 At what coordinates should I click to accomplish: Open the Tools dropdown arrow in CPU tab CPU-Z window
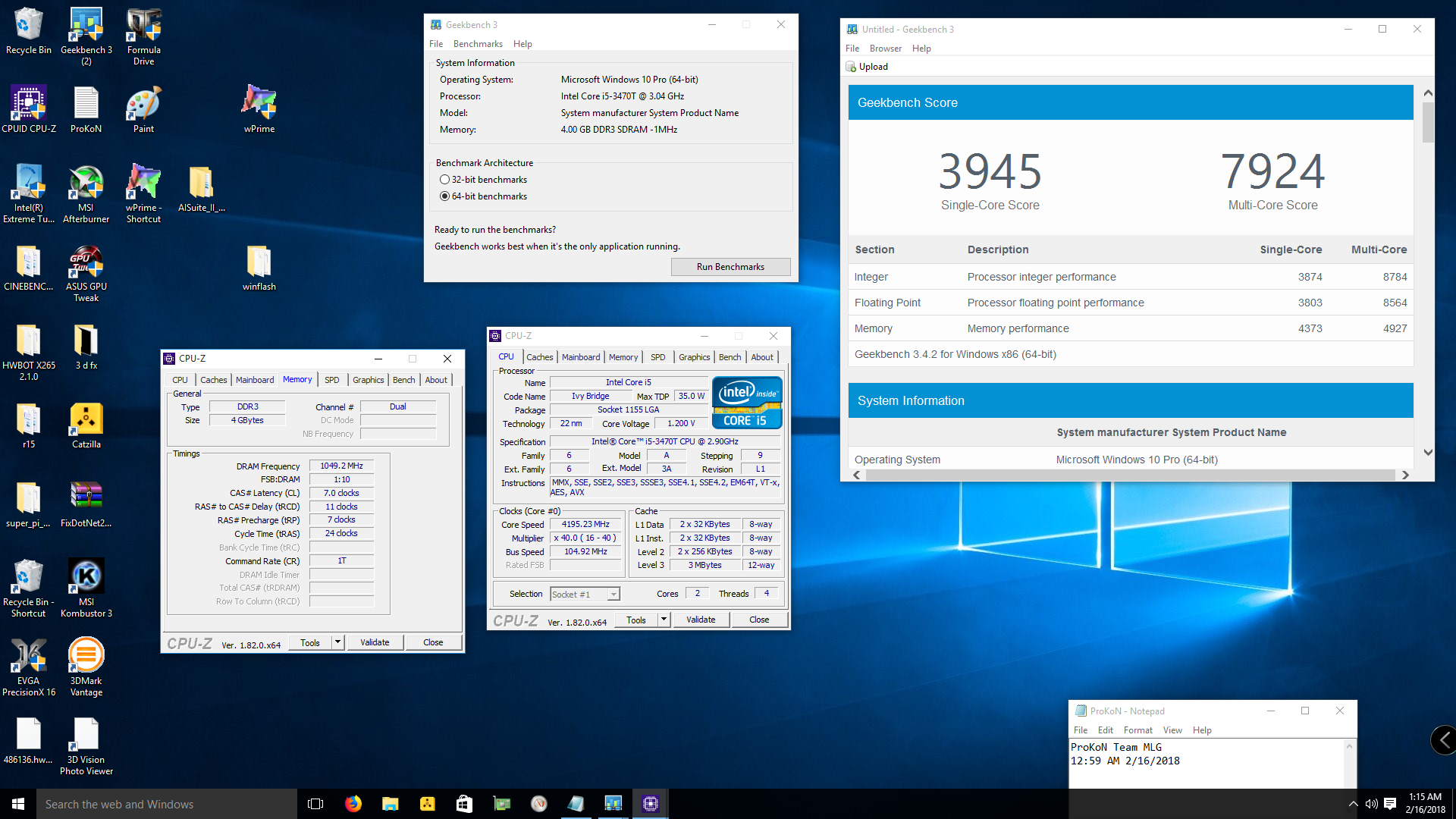[664, 620]
